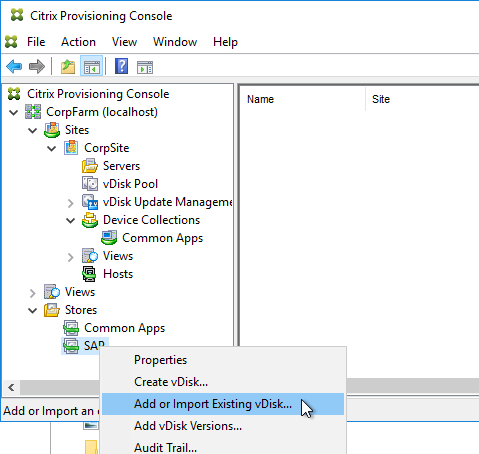Click the Back arrow toolbar icon
479x454 pixels.
tap(14, 67)
